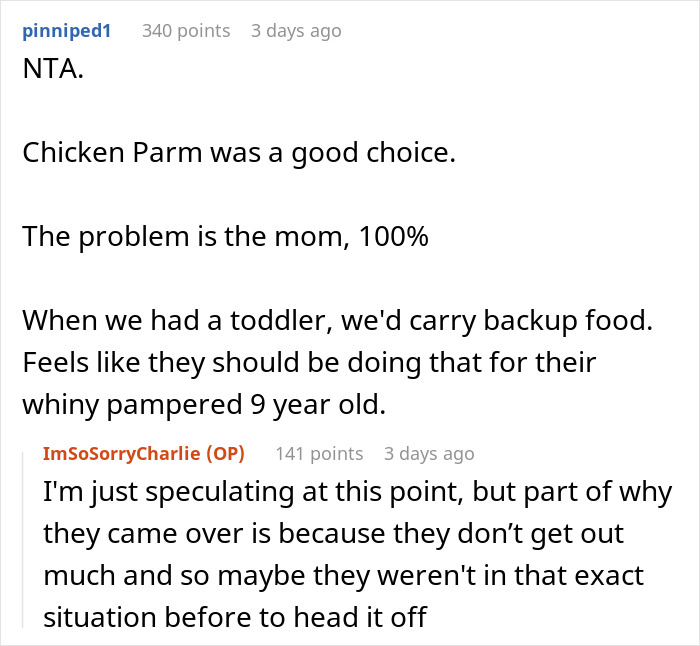Image resolution: width=700 pixels, height=646 pixels.
Task: Click the situation before to head it off line
Action: tap(235, 617)
